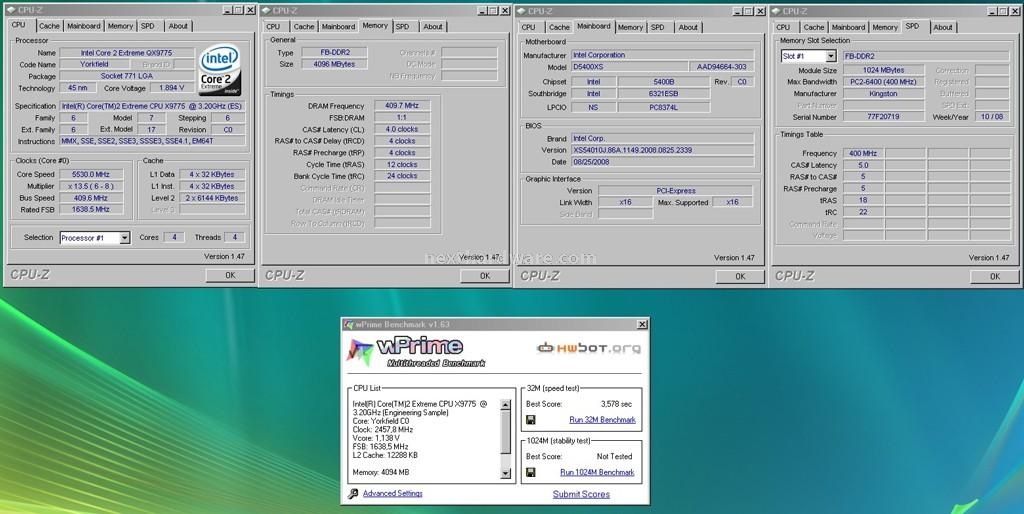This screenshot has width=1024, height=514.
Task: Open the Processor #1 selection dropdown
Action: click(125, 238)
